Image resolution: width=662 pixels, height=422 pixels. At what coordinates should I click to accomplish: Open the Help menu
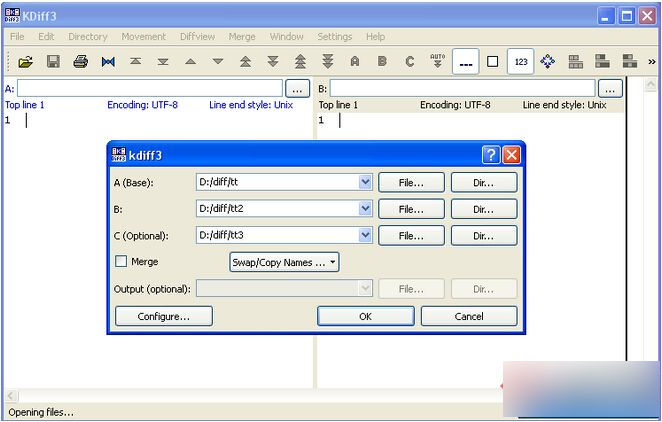(x=375, y=37)
